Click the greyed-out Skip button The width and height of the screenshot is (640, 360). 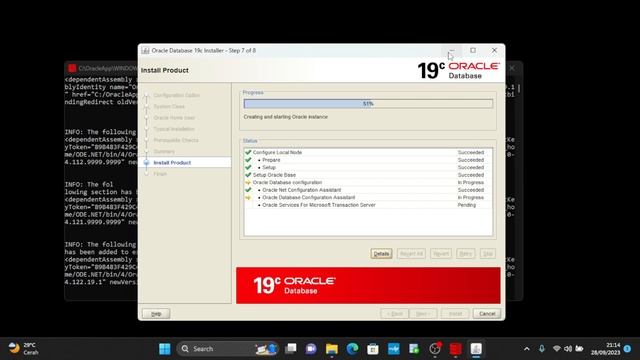(487, 253)
